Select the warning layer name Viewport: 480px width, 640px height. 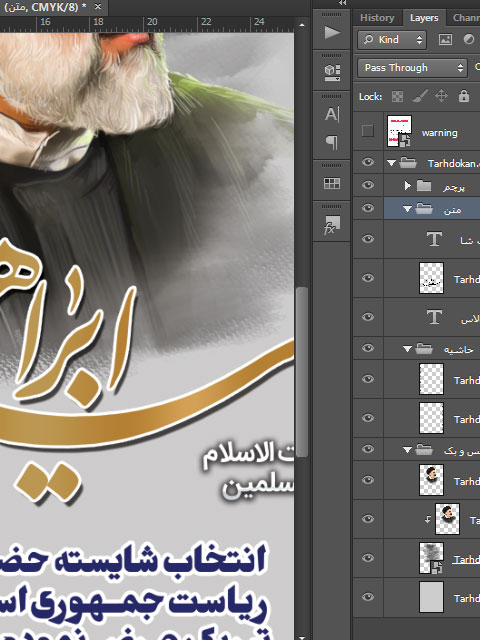tap(439, 133)
